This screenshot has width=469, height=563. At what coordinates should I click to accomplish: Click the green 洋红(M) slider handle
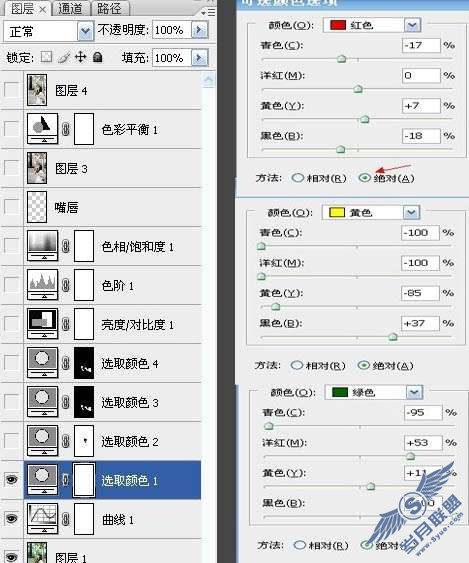pyautogui.click(x=410, y=456)
